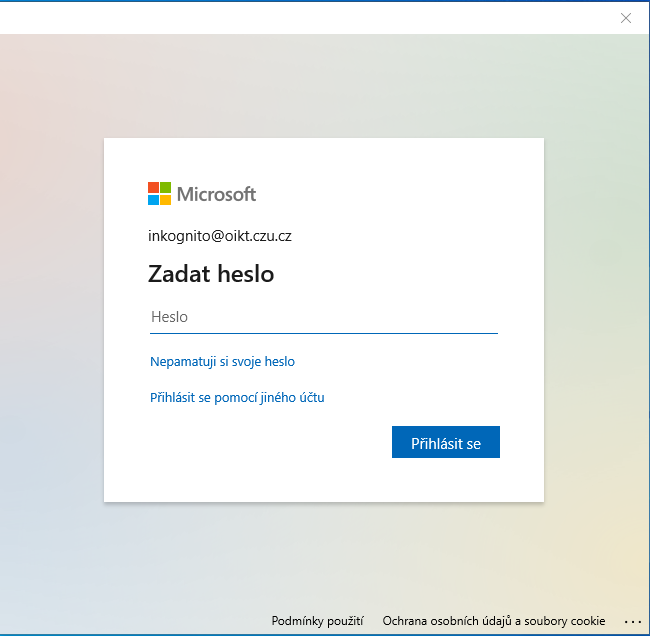Click the Microsoft four-square logo icon
This screenshot has width=650, height=636.
tap(160, 193)
